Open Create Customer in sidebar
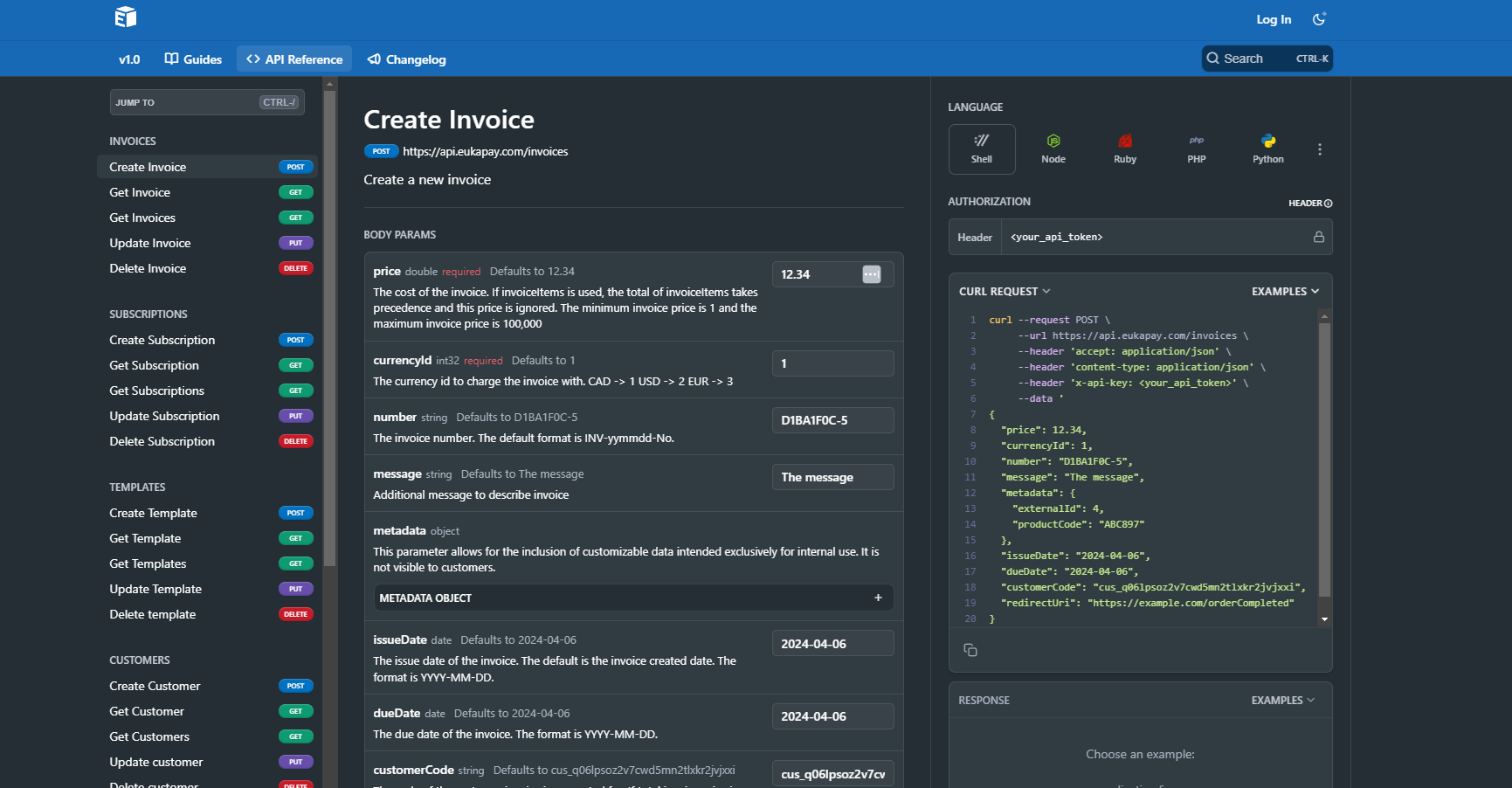The width and height of the screenshot is (1512, 788). pos(207,686)
